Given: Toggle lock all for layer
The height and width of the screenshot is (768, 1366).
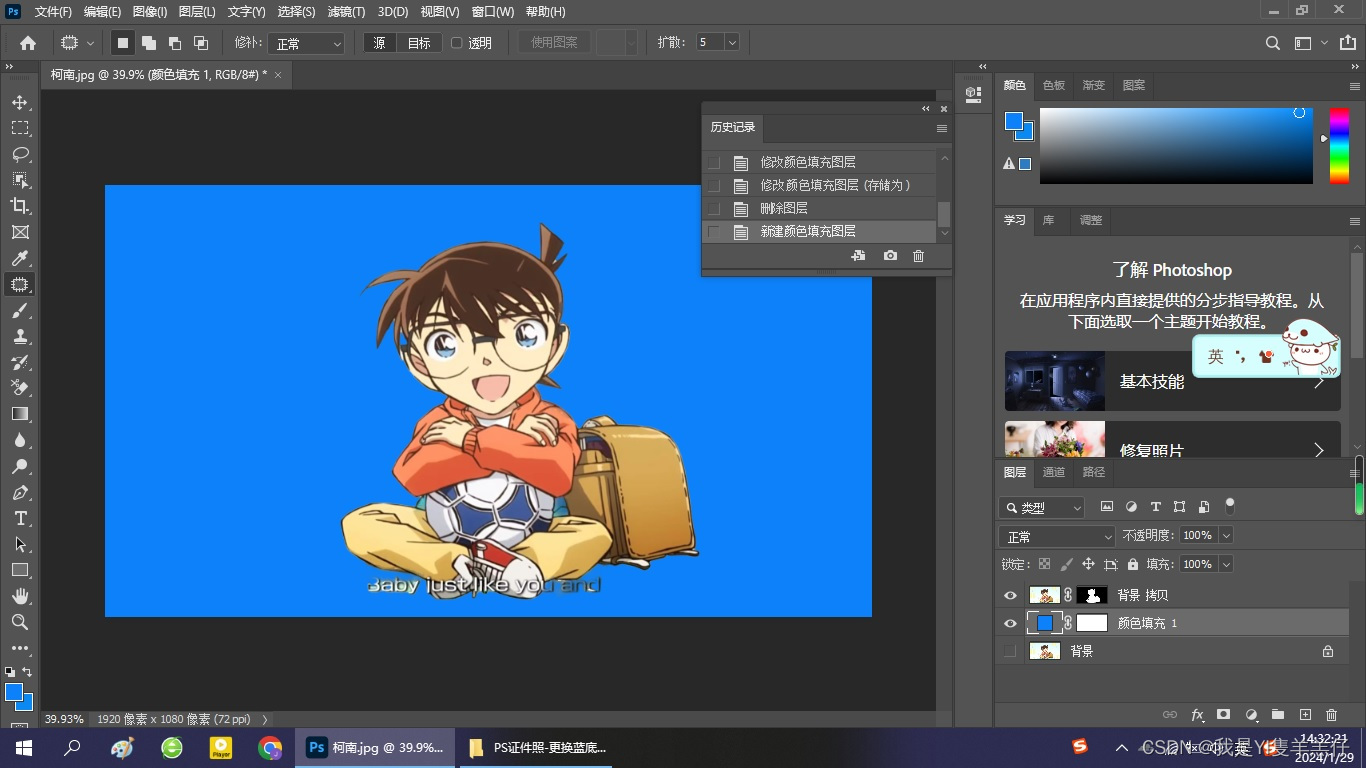Looking at the screenshot, I should (1133, 564).
